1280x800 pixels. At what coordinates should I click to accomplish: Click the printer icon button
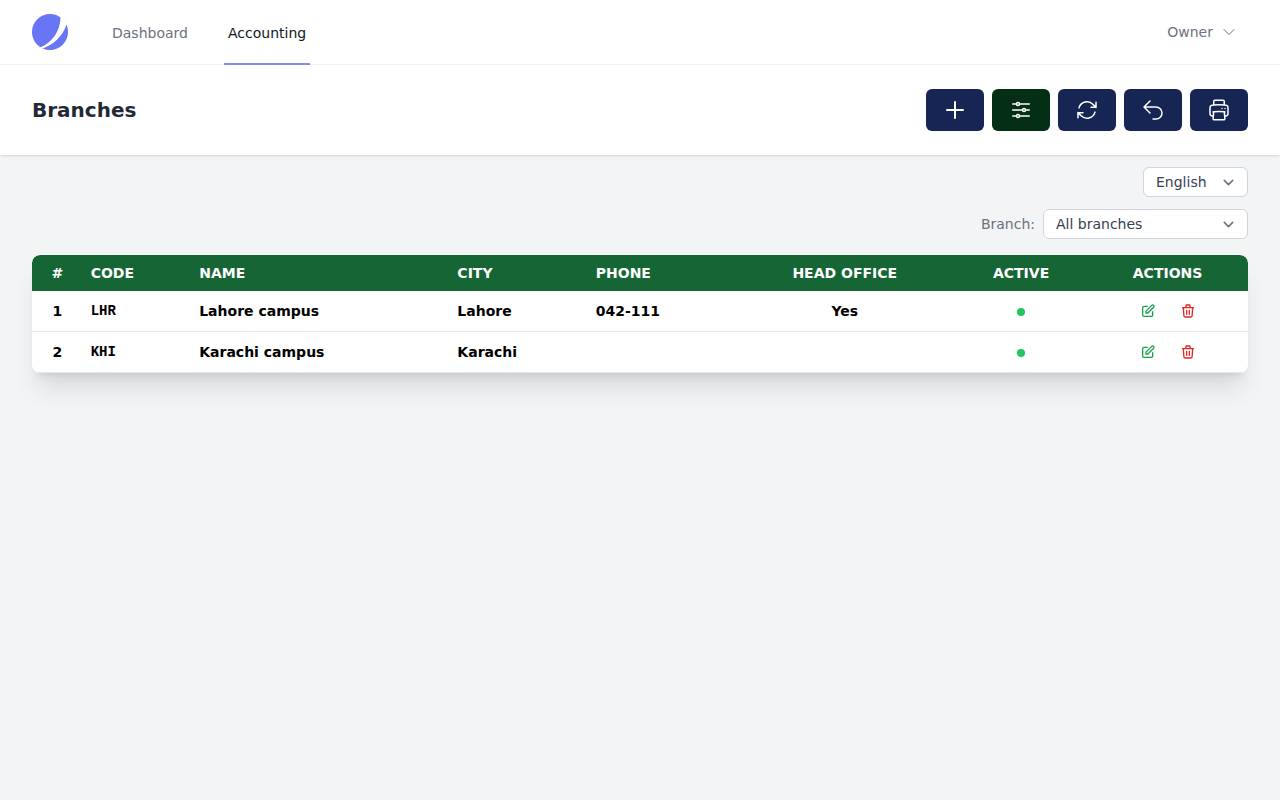coord(1219,110)
